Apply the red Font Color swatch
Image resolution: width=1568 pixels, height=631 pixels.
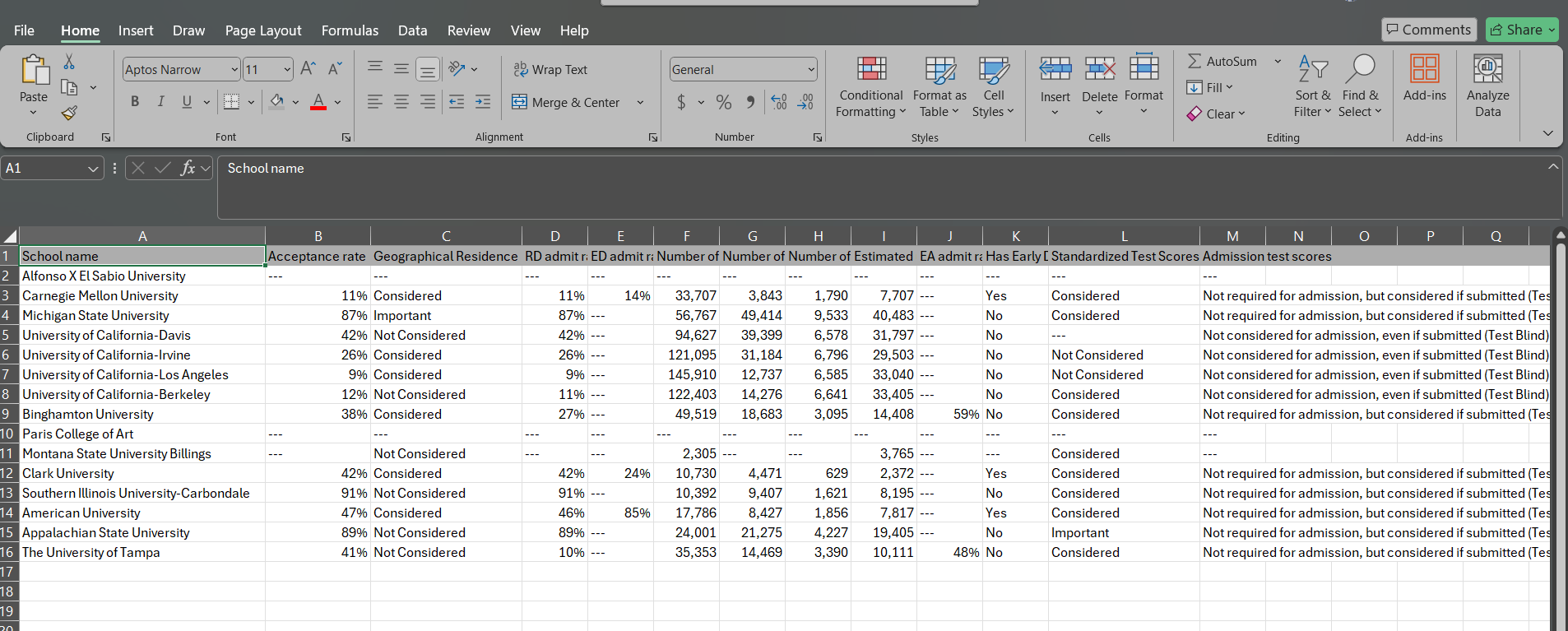318,102
